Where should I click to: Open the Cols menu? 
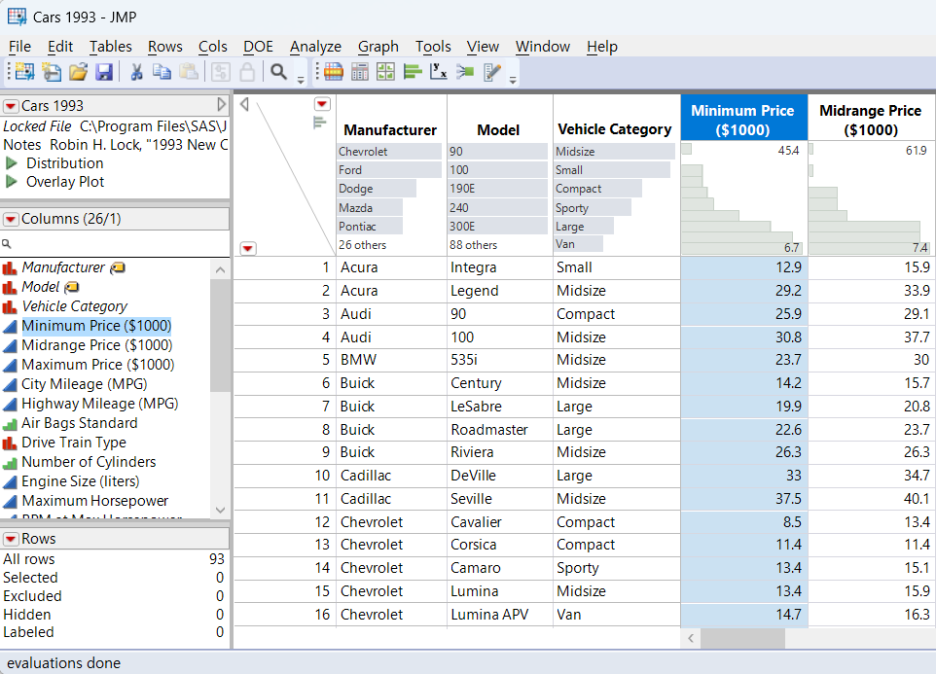pos(213,47)
